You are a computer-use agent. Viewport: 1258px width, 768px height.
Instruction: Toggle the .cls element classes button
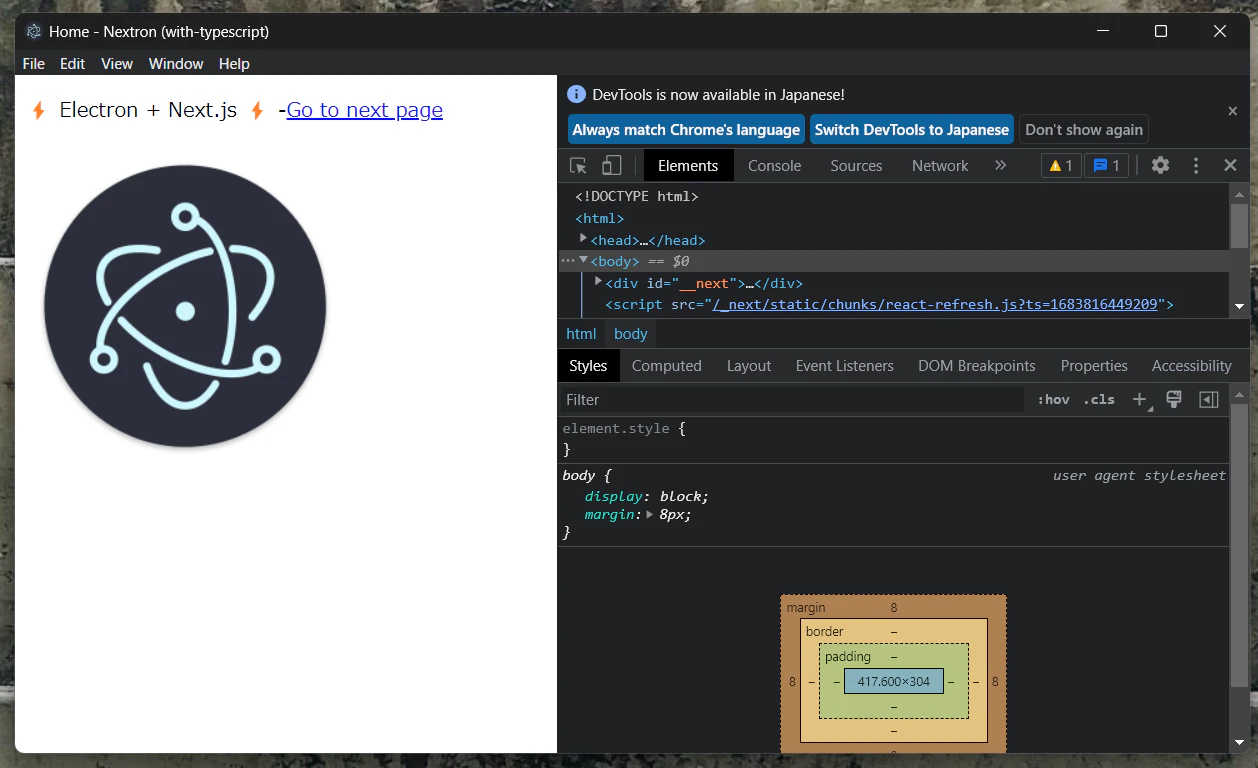click(1099, 400)
